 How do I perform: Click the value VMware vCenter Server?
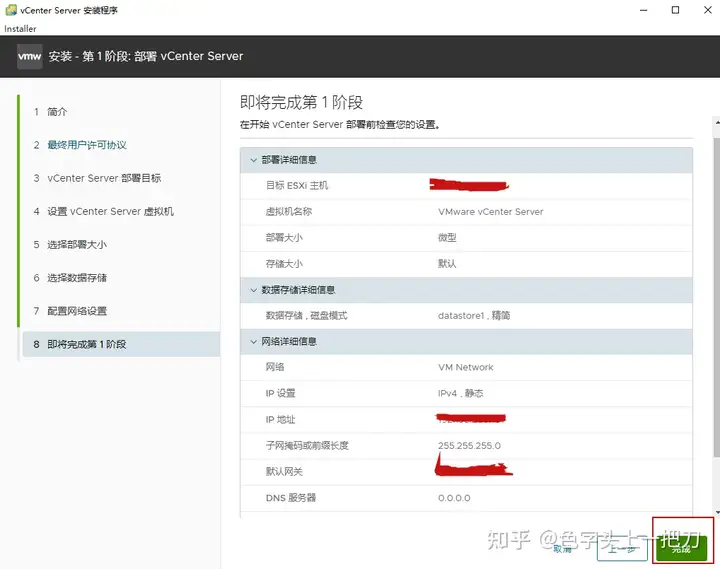(x=490, y=212)
